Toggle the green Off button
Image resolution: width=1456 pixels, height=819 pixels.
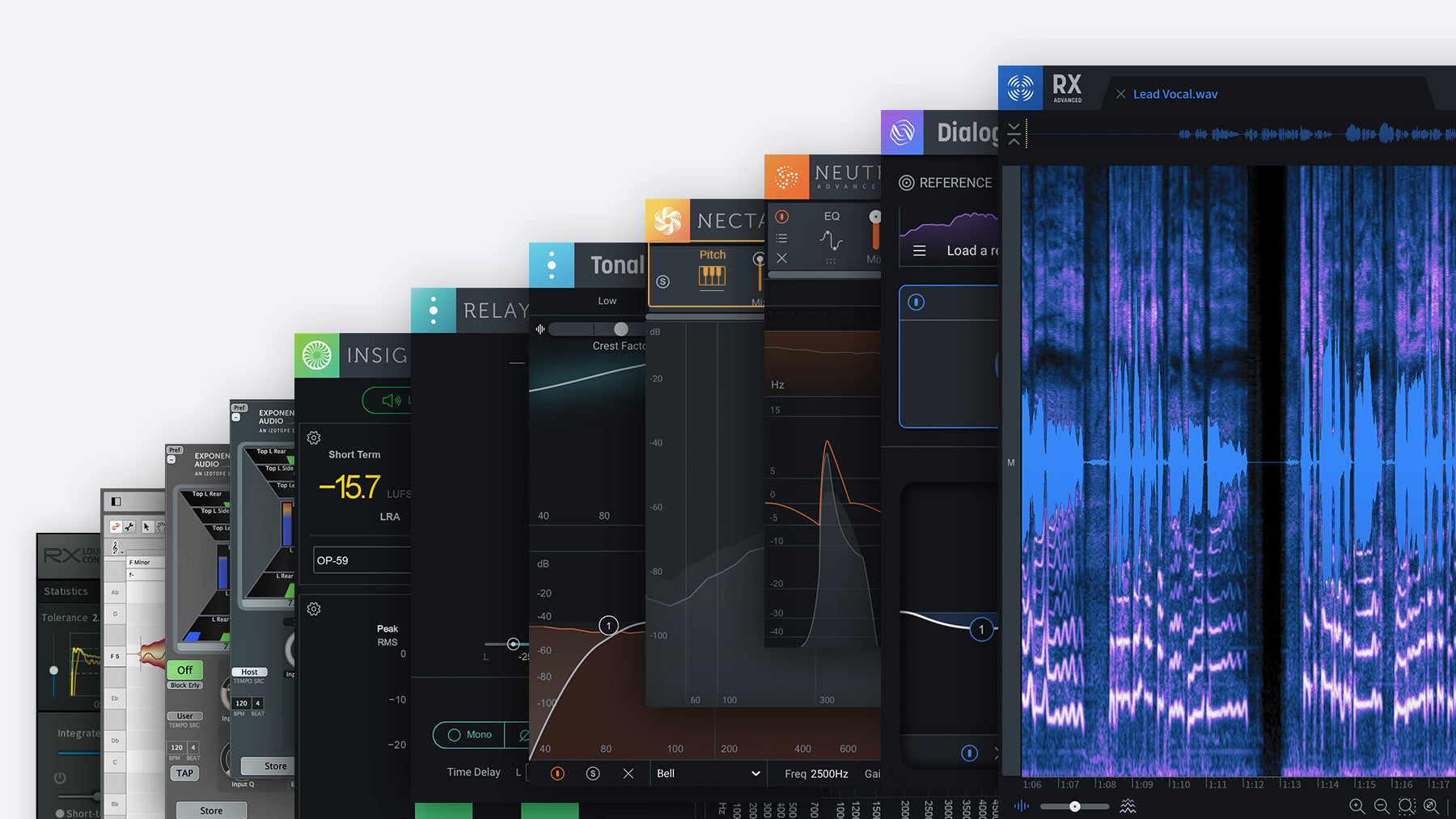184,670
